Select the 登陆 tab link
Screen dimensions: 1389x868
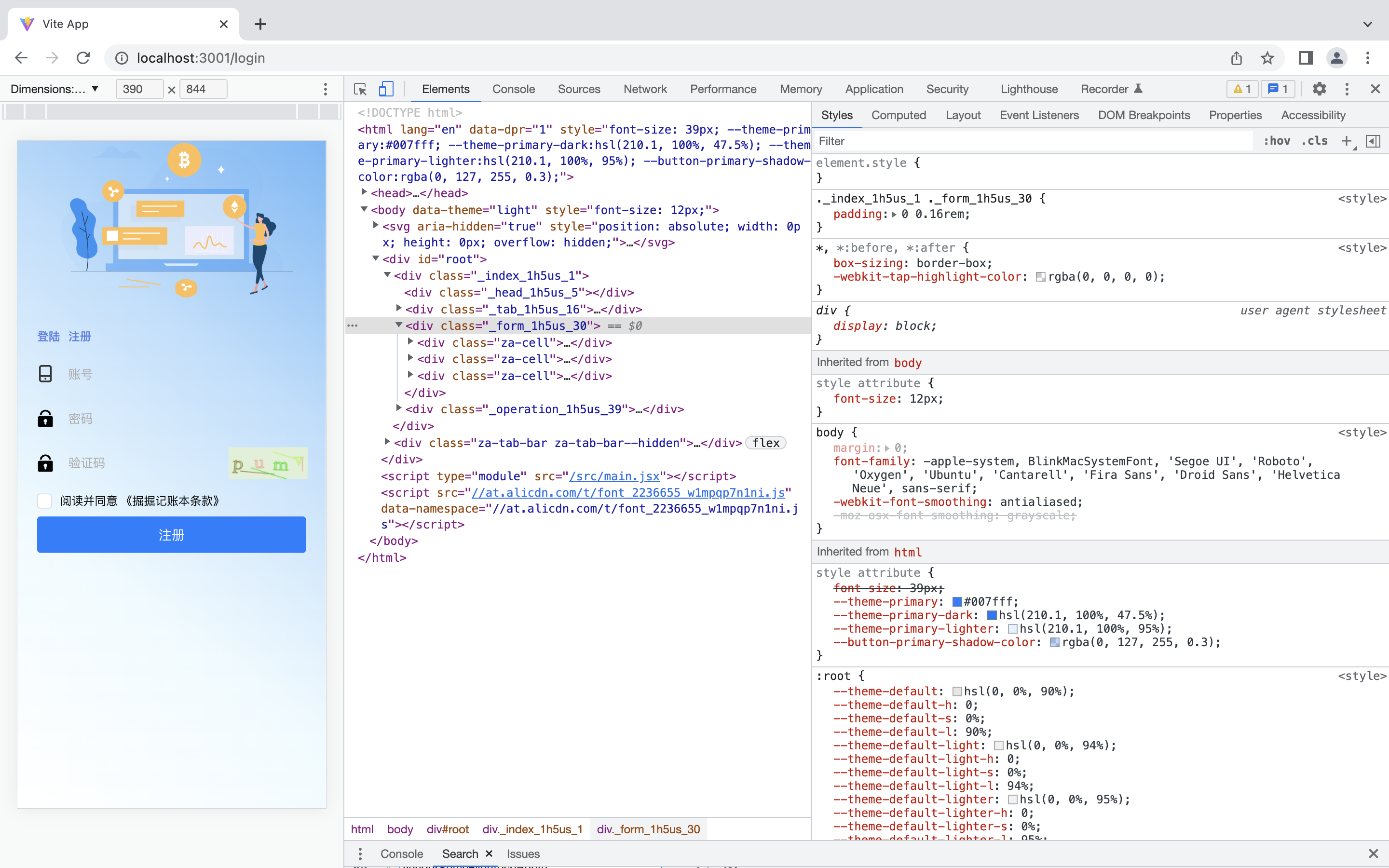point(48,337)
